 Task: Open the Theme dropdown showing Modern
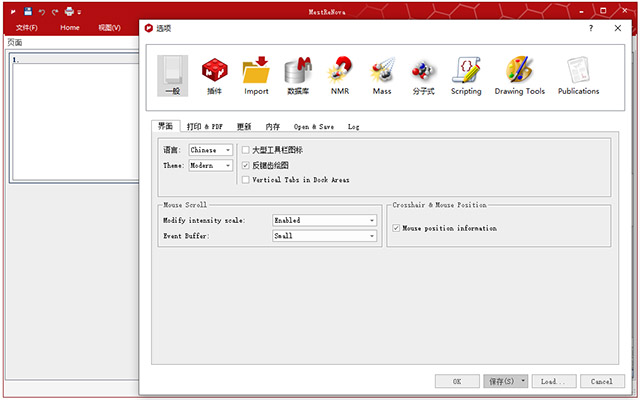211,165
